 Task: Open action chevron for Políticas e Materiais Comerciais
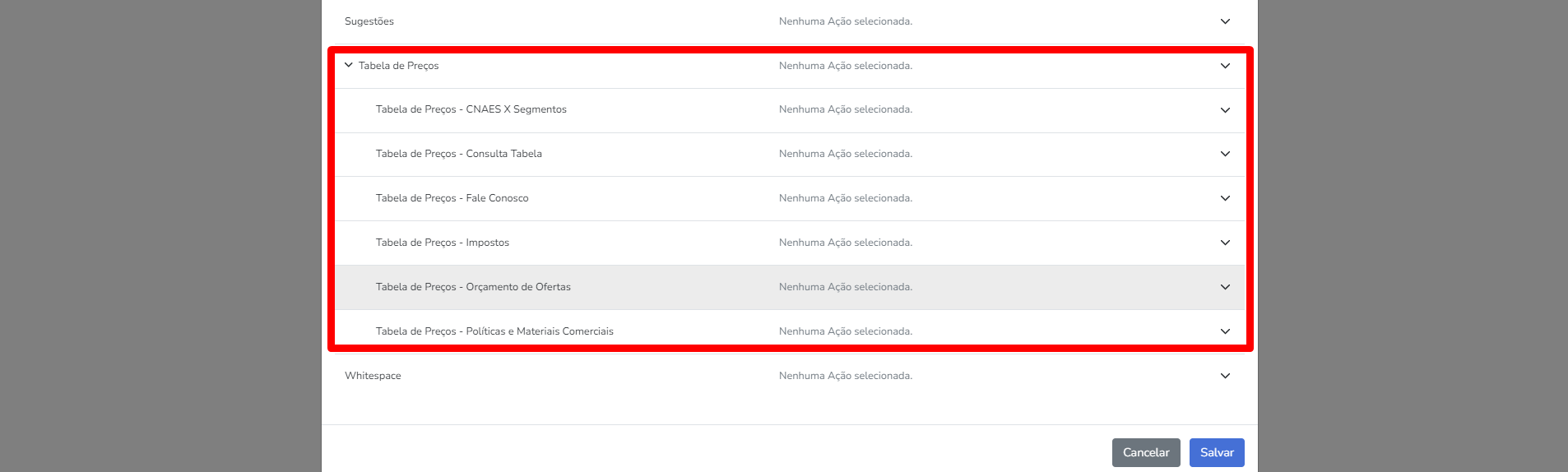1225,331
